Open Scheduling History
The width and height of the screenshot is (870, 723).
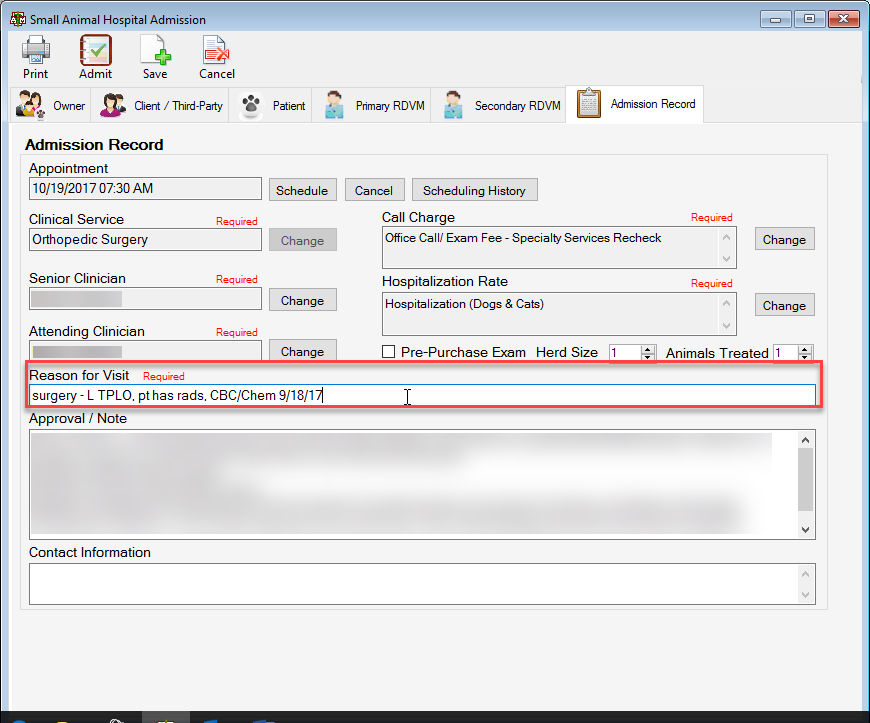474,190
